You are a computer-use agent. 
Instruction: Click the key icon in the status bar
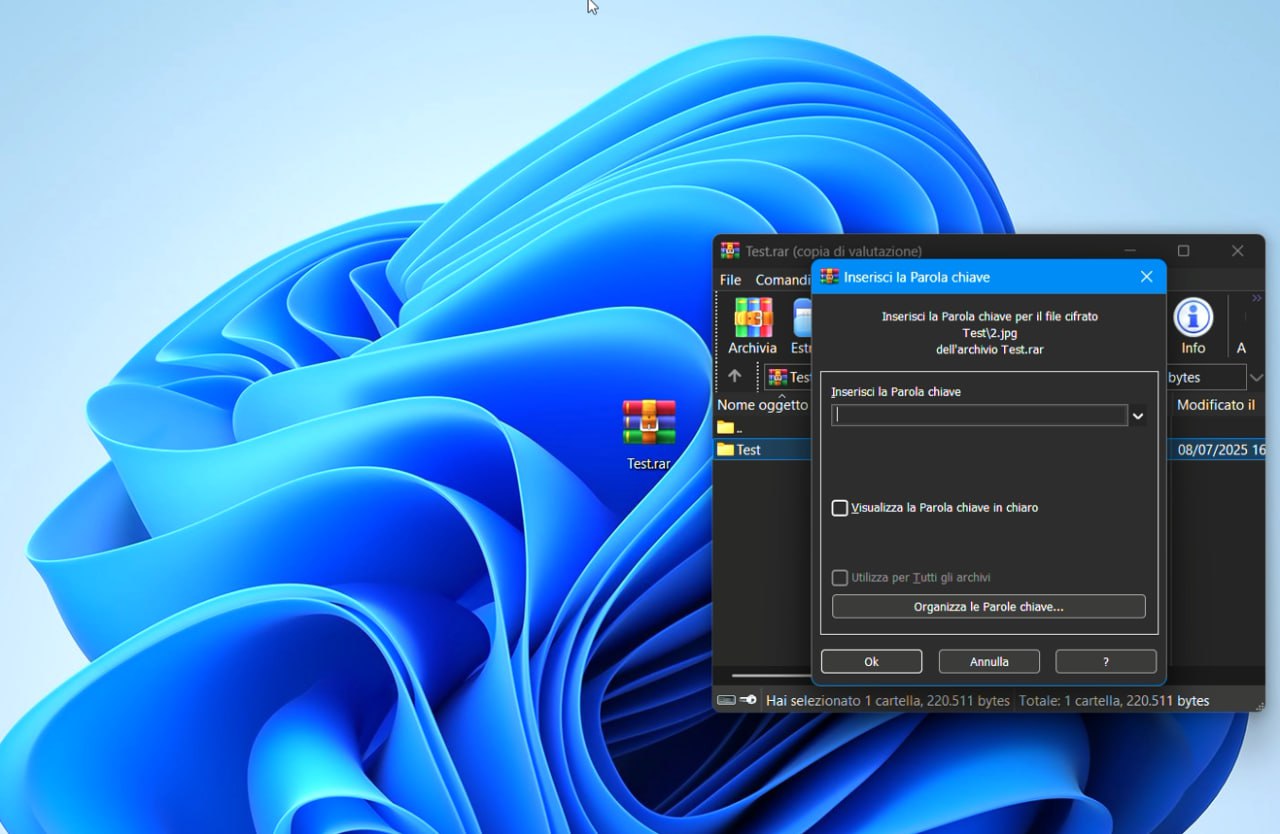(x=748, y=700)
